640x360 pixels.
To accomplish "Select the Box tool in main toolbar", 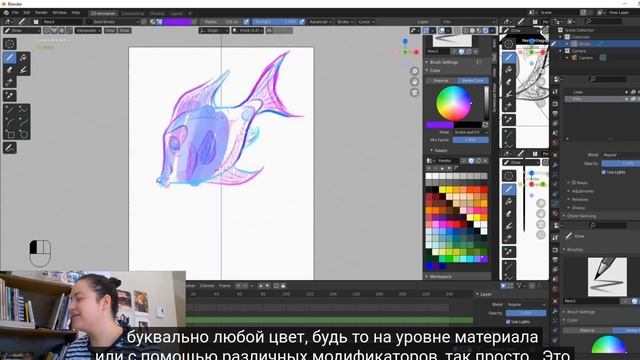I will click(10, 134).
